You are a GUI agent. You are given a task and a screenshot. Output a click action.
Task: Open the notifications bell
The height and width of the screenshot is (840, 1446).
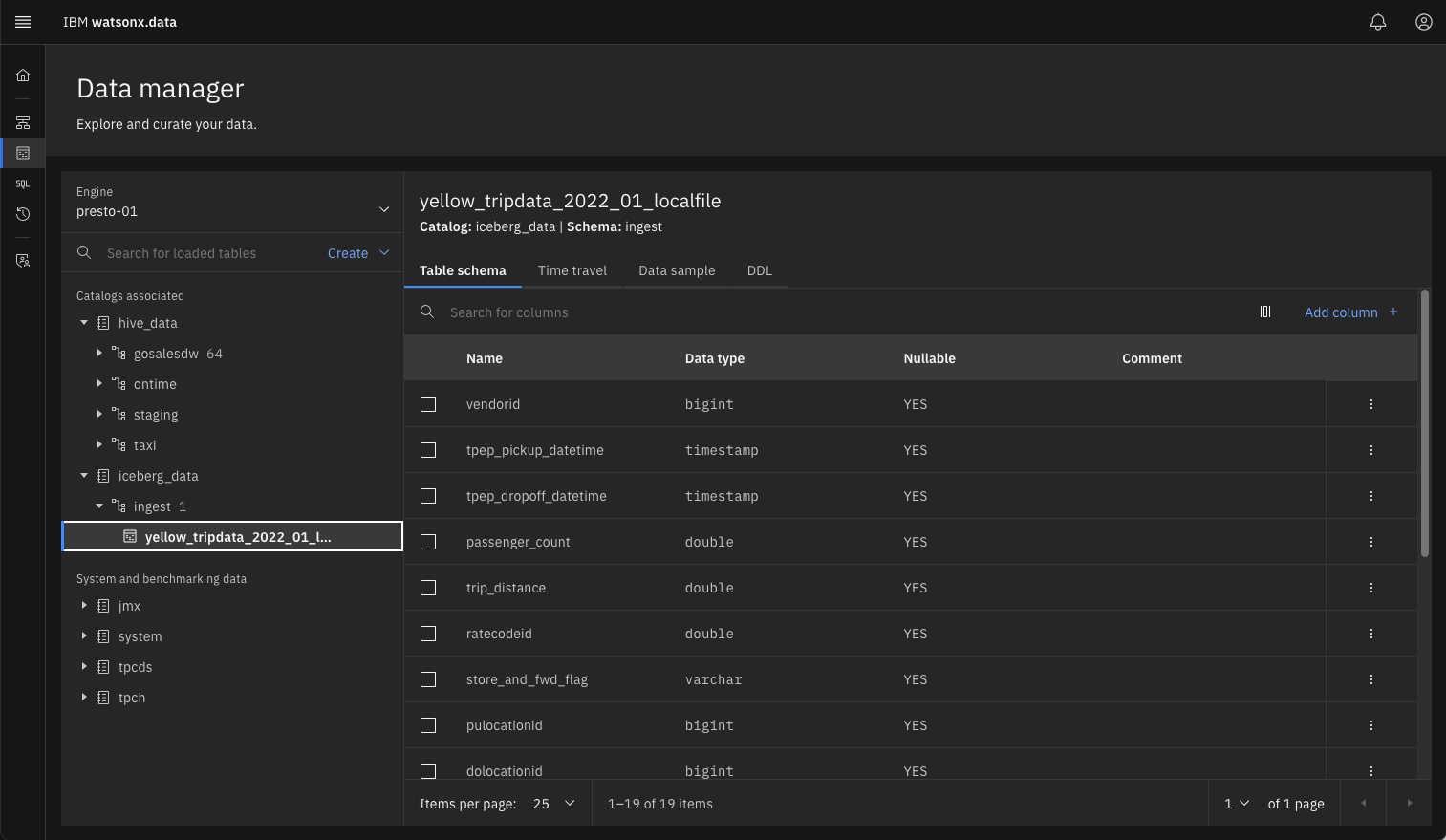coord(1378,22)
